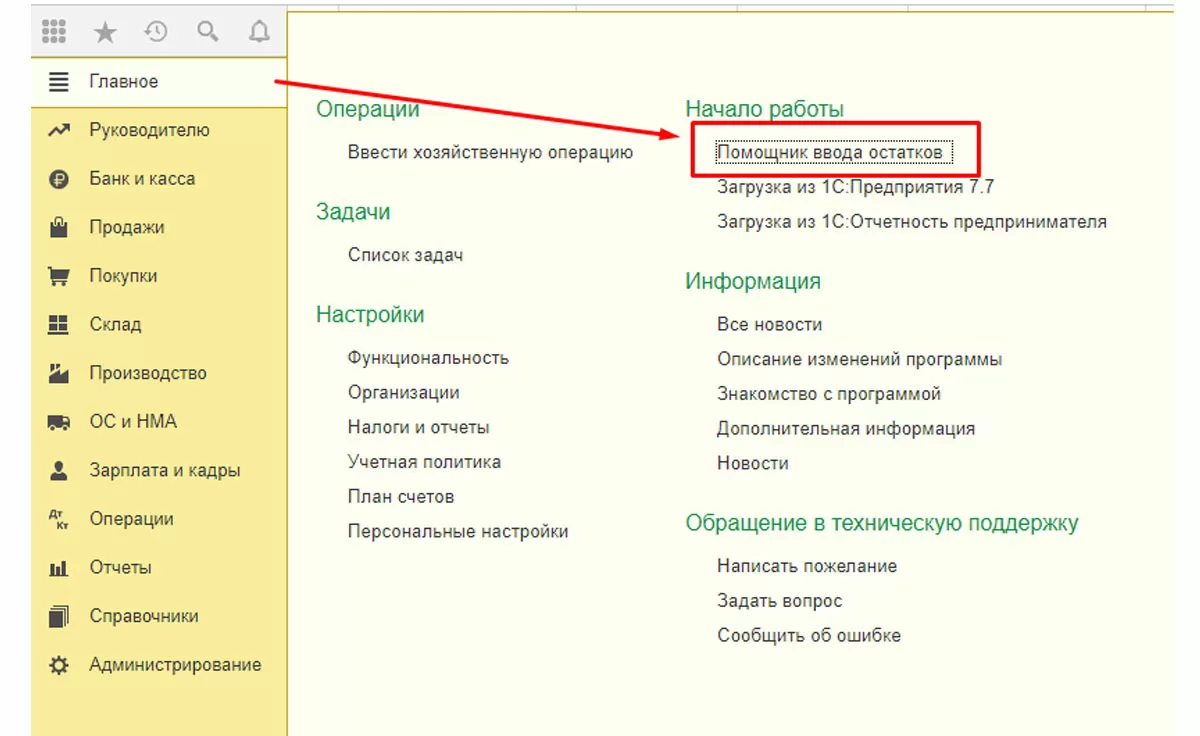1200x736 pixels.
Task: Open Помощник ввода остатков link
Action: pos(830,153)
